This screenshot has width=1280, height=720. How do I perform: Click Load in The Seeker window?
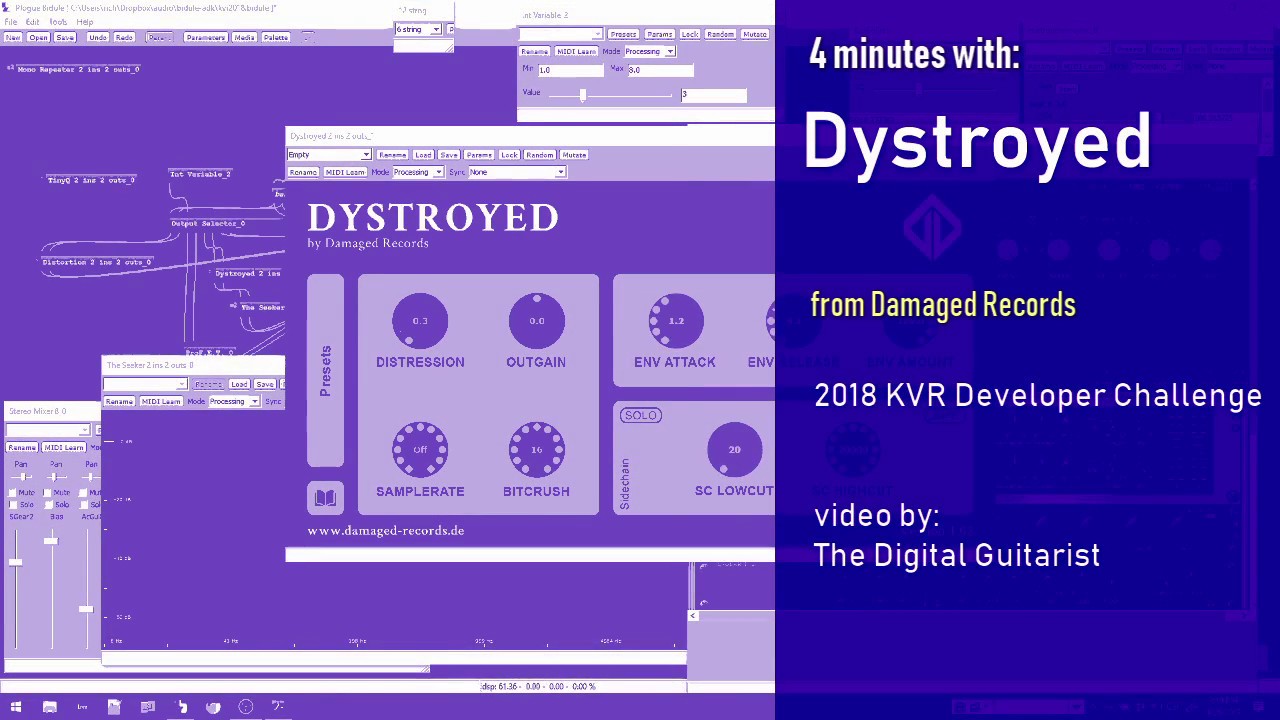tap(239, 384)
